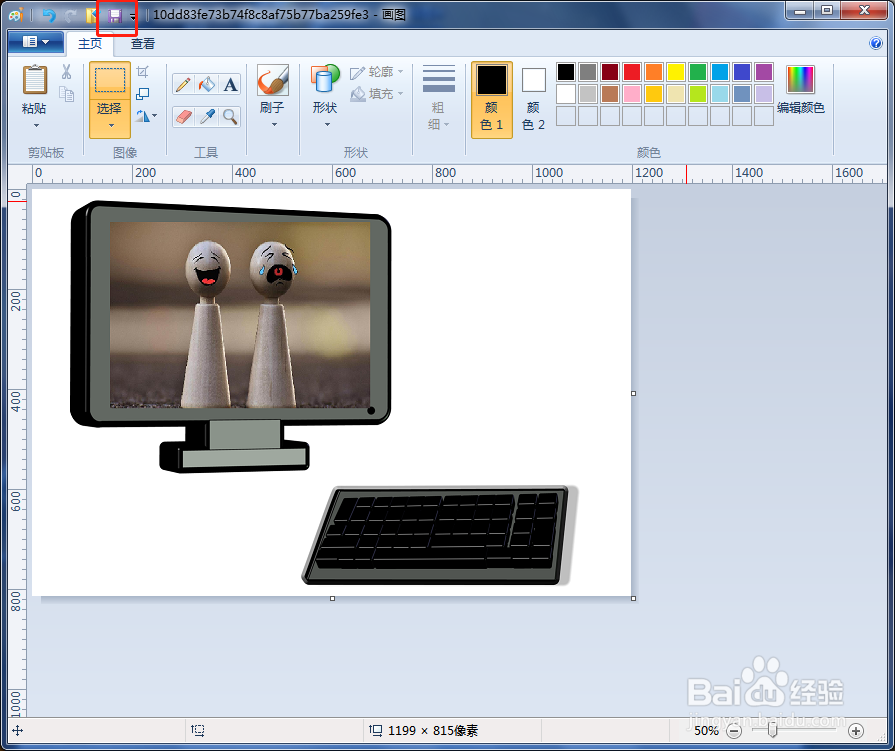Image resolution: width=895 pixels, height=751 pixels.
Task: Click the Undo arrow in title bar
Action: (x=49, y=15)
